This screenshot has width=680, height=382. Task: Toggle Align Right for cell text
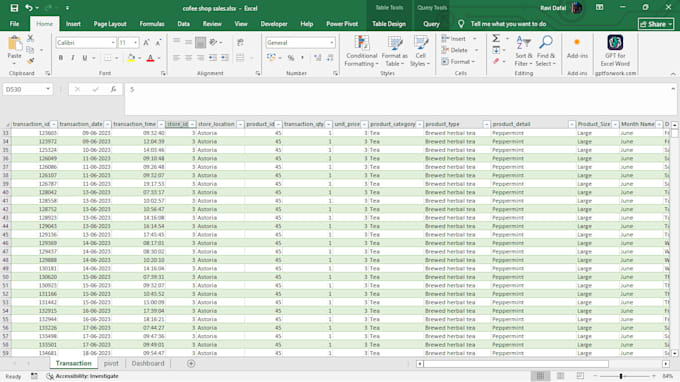200,58
